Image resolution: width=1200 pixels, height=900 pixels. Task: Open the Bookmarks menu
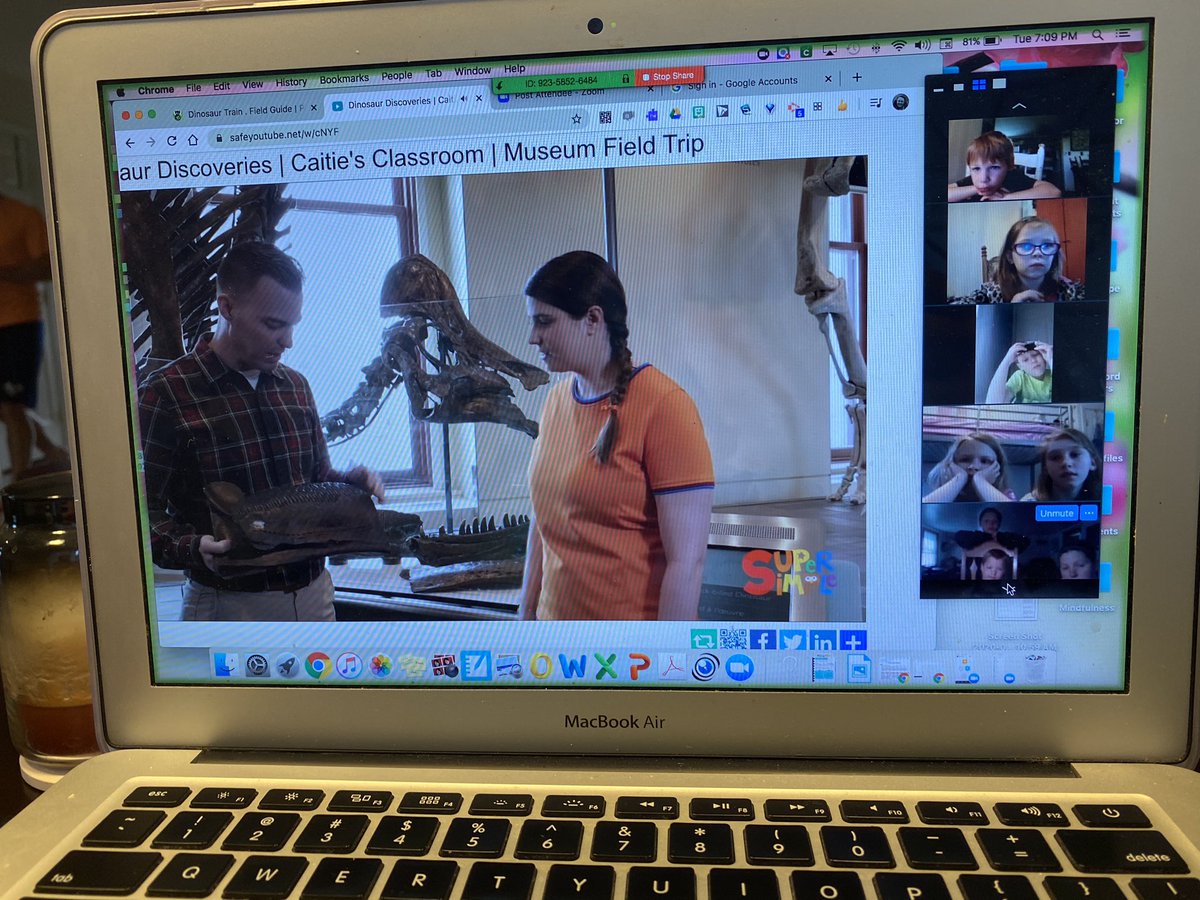click(344, 79)
